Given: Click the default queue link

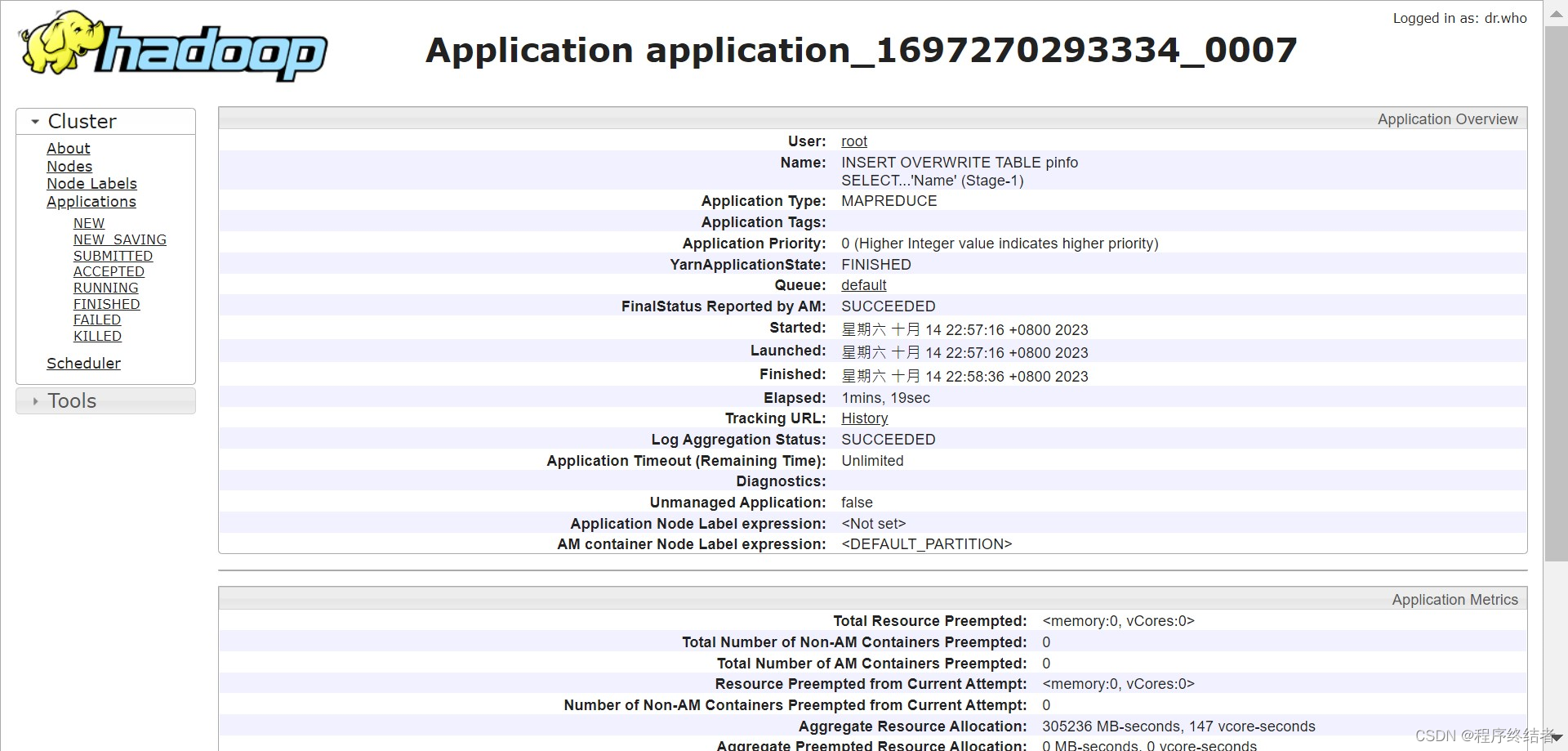Looking at the screenshot, I should point(864,285).
